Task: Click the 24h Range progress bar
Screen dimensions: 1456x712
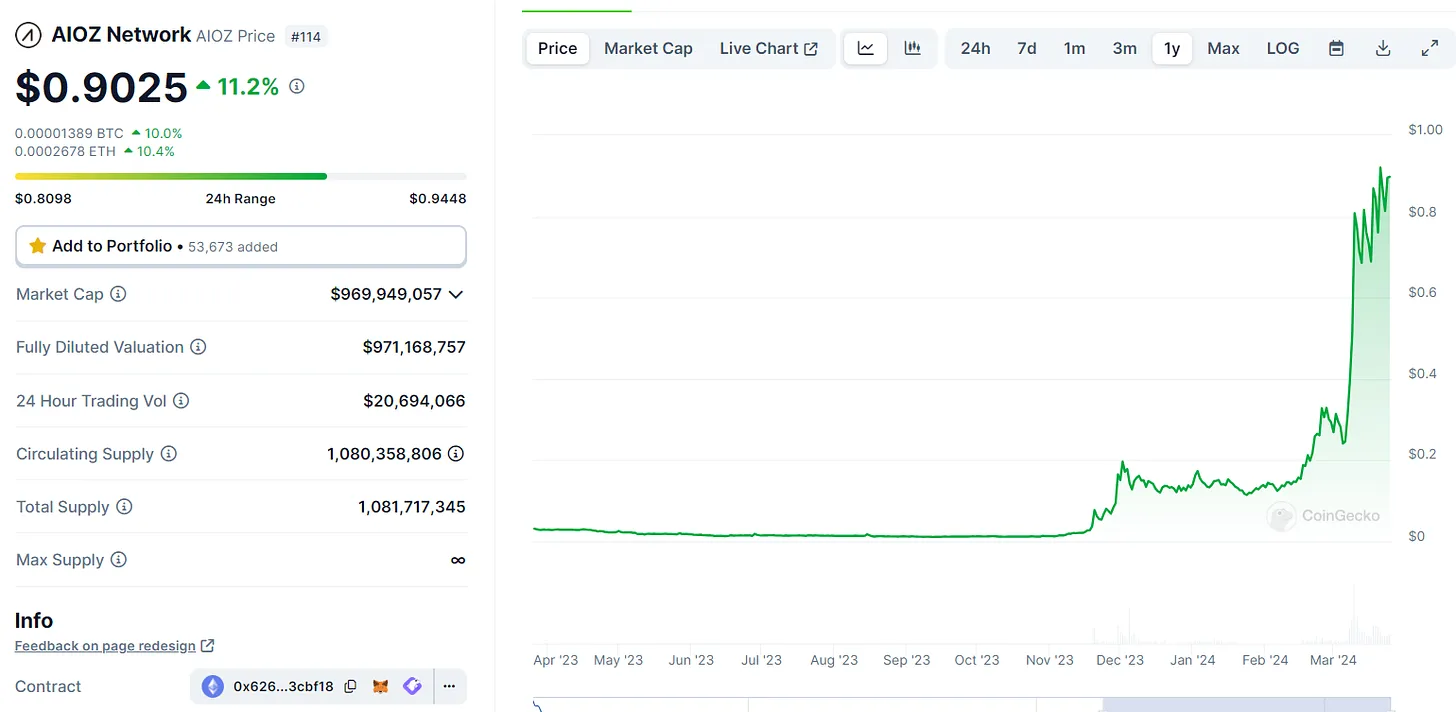Action: [x=241, y=176]
